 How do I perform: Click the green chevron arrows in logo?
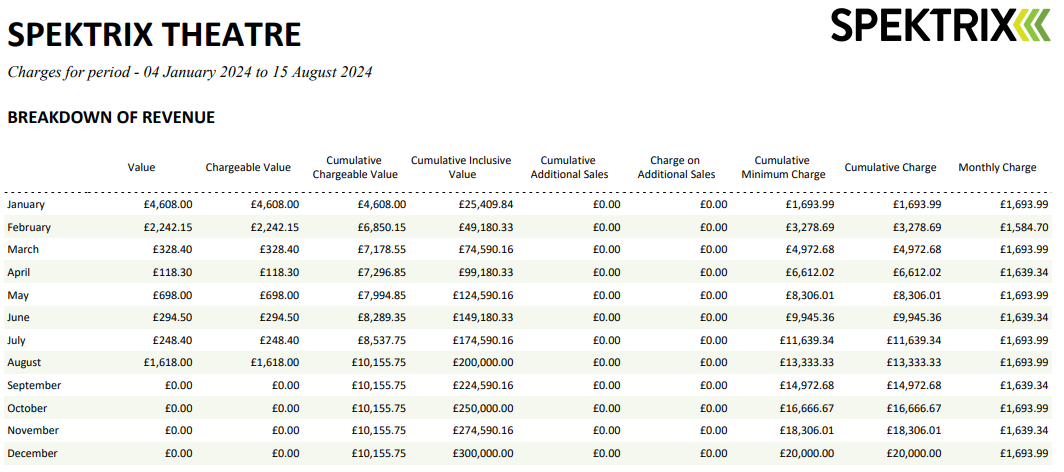tap(1032, 25)
